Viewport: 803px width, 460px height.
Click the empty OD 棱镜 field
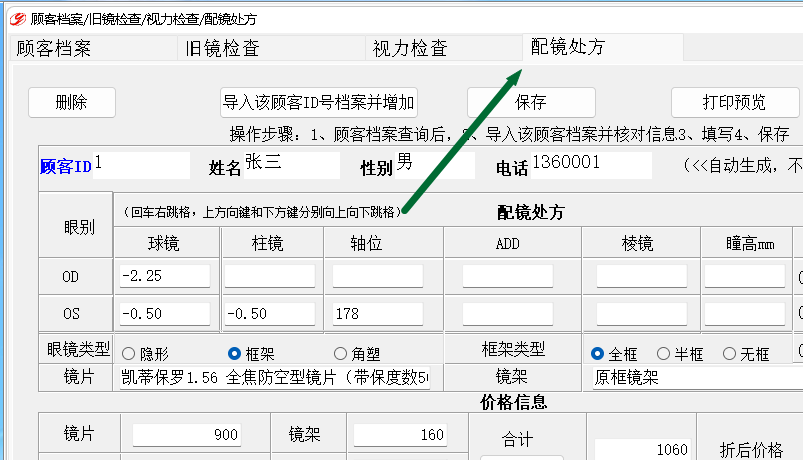[x=642, y=276]
